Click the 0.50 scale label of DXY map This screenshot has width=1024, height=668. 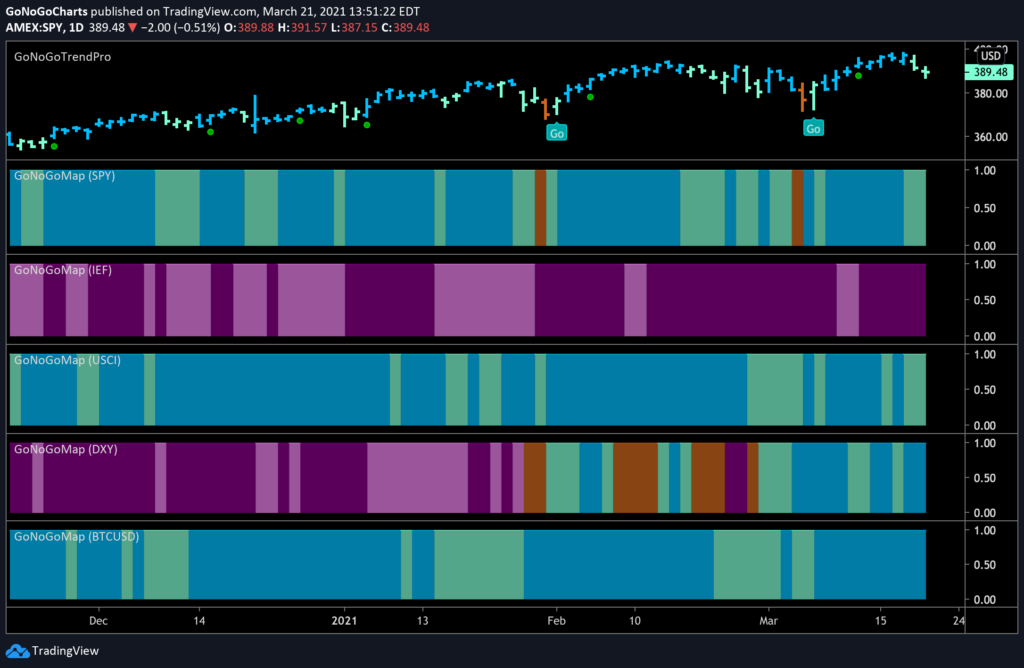pos(985,478)
